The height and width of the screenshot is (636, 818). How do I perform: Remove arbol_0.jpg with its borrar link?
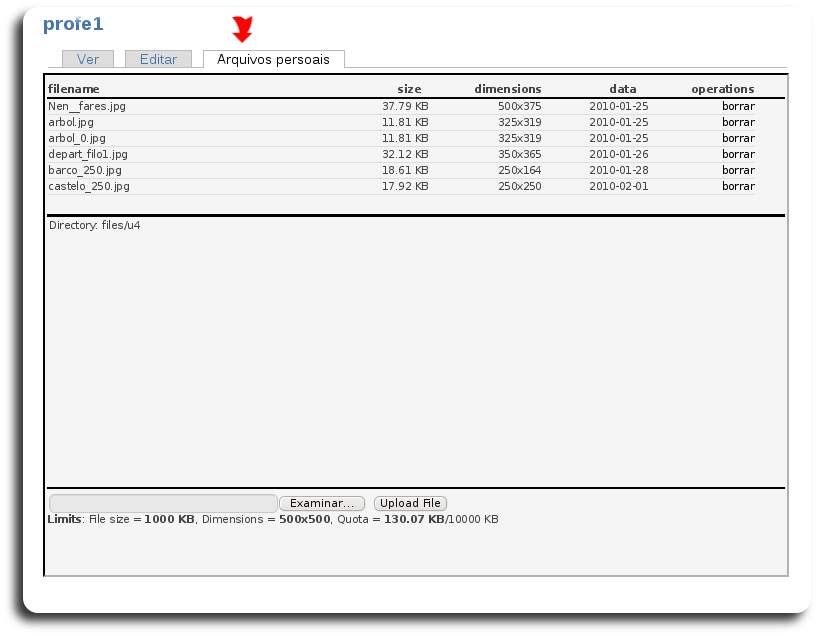(738, 138)
